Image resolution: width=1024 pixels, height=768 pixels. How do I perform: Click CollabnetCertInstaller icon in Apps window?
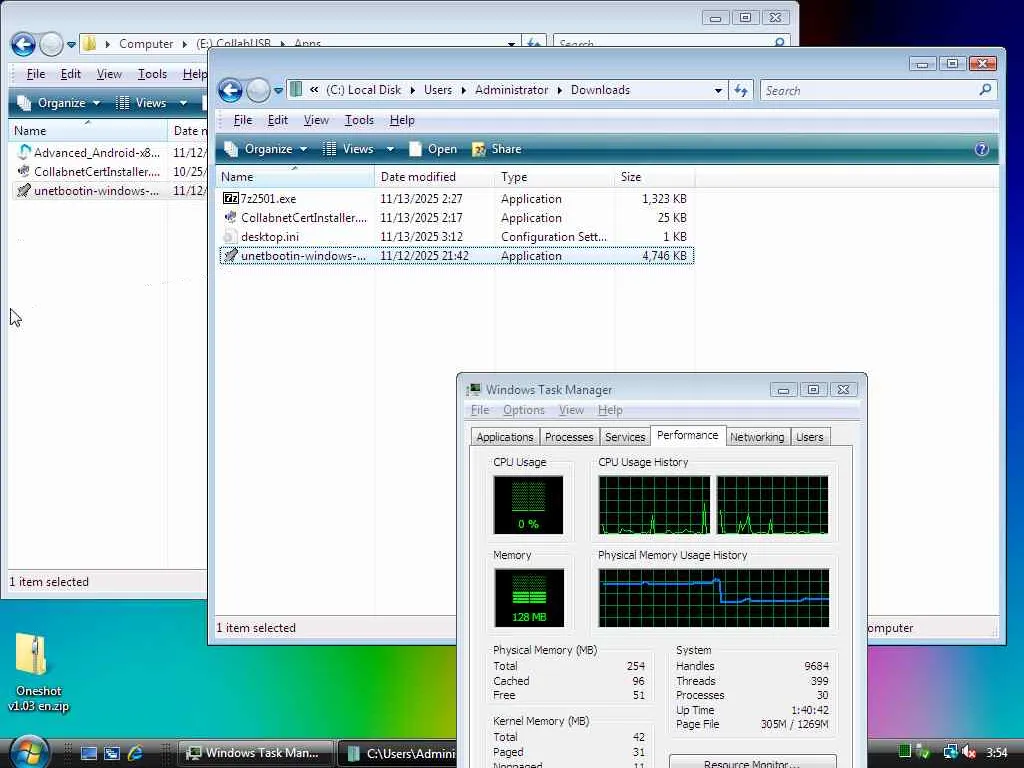coord(24,171)
